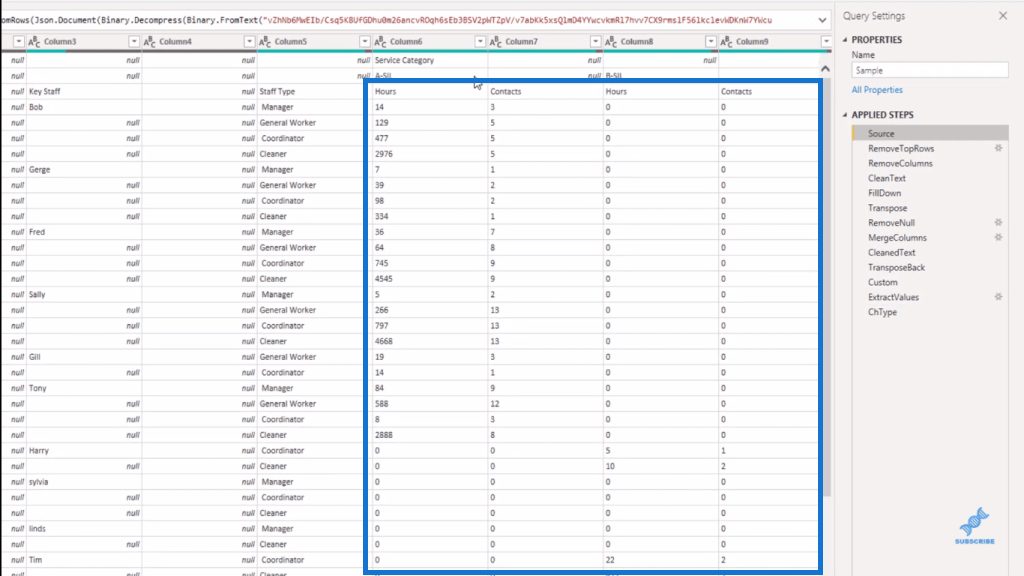Screen dimensions: 1024x576
Task: Click the Column5 data type icon
Action: coord(265,42)
